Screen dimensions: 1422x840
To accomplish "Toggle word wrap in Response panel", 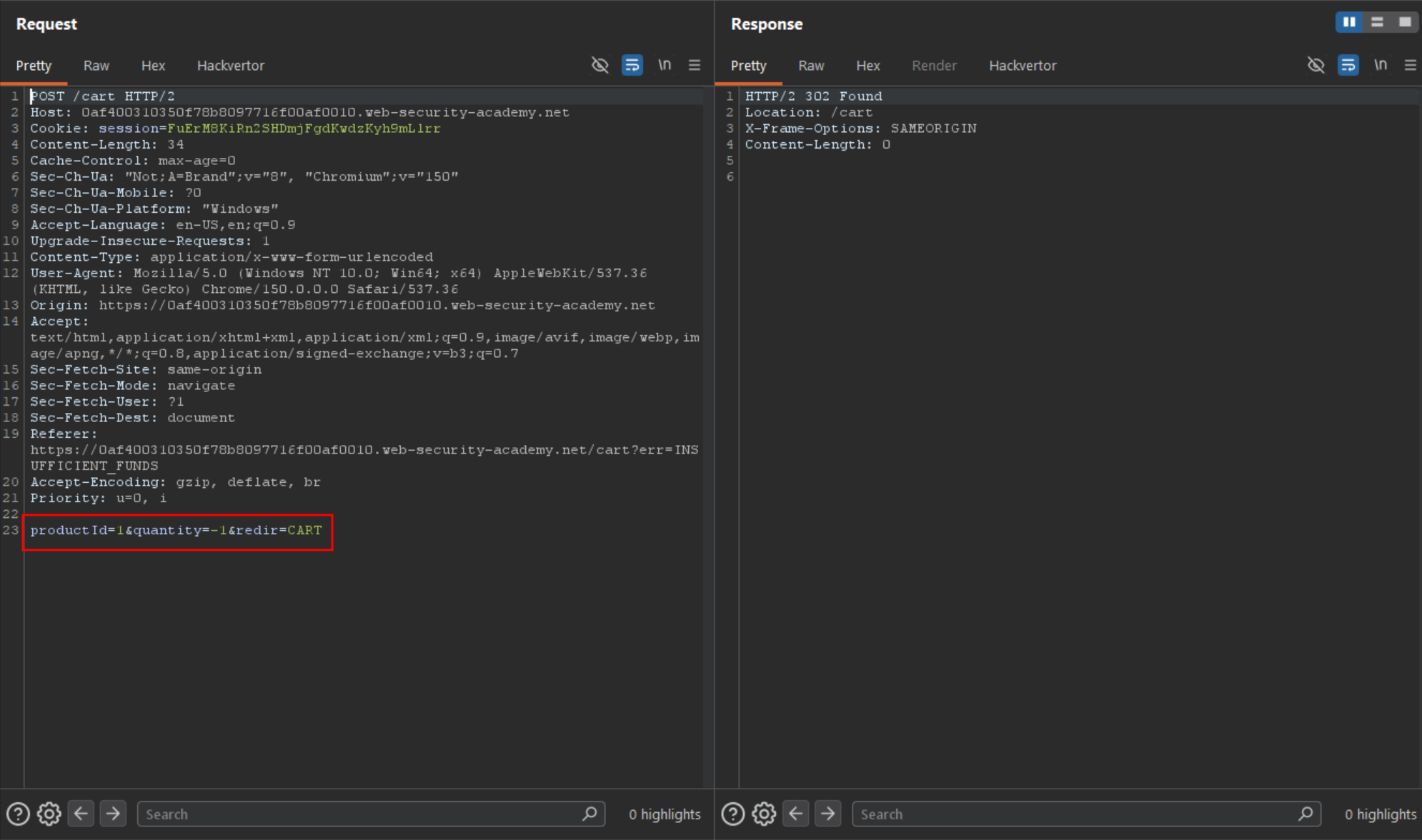I will point(1348,65).
